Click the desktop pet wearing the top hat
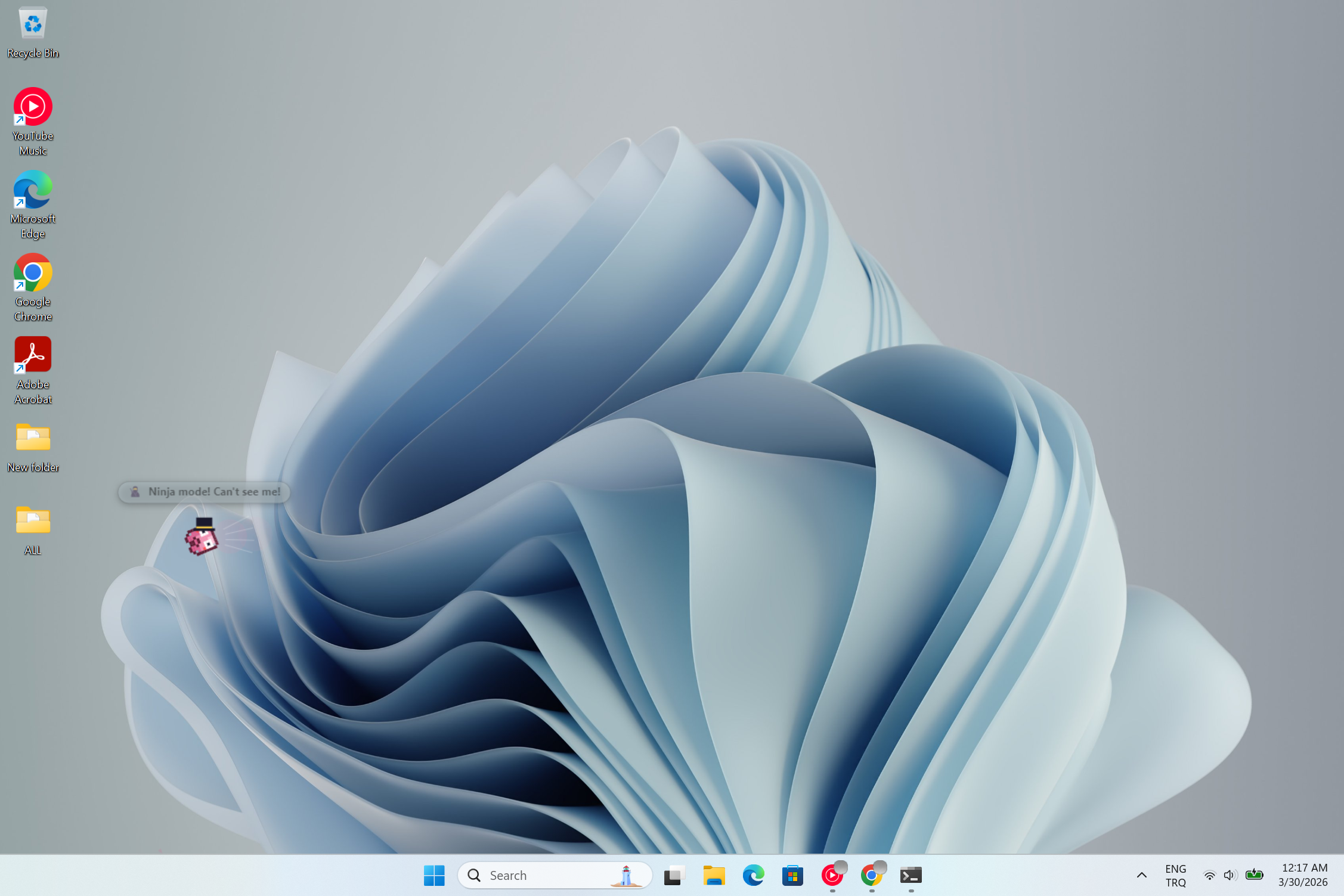The width and height of the screenshot is (1344, 896). (x=203, y=540)
